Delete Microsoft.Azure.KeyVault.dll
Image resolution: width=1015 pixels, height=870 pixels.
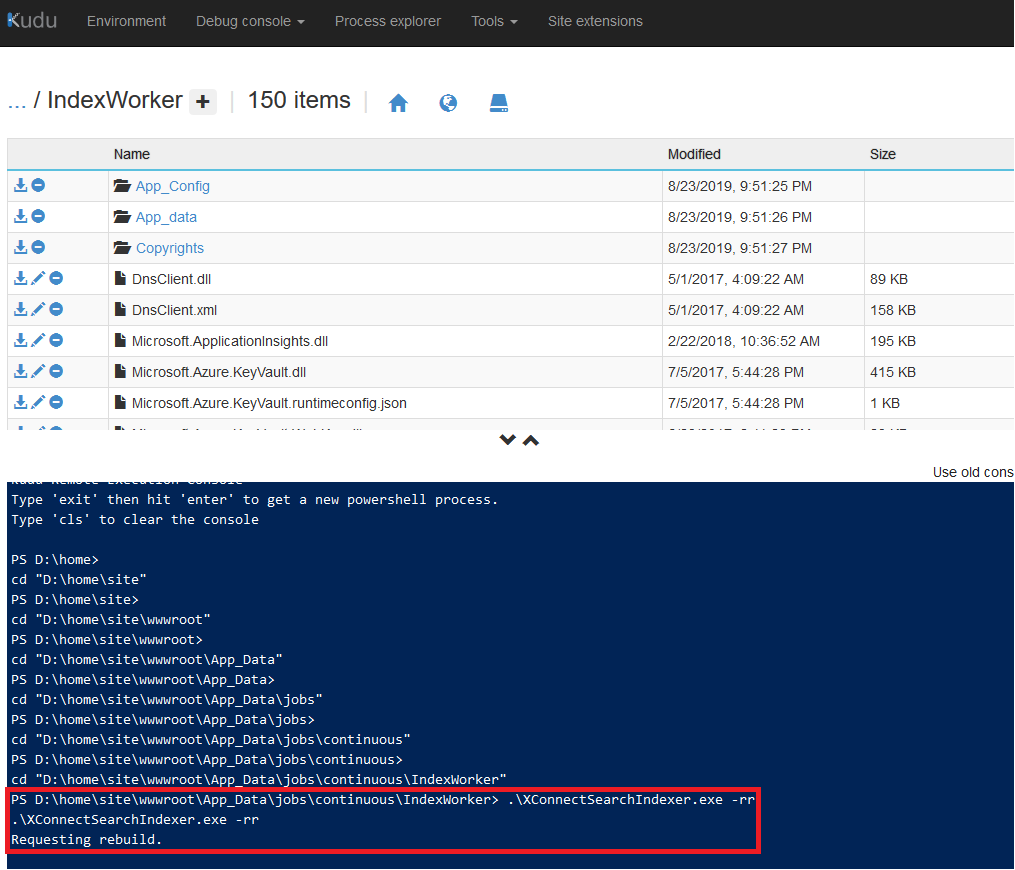(x=56, y=372)
